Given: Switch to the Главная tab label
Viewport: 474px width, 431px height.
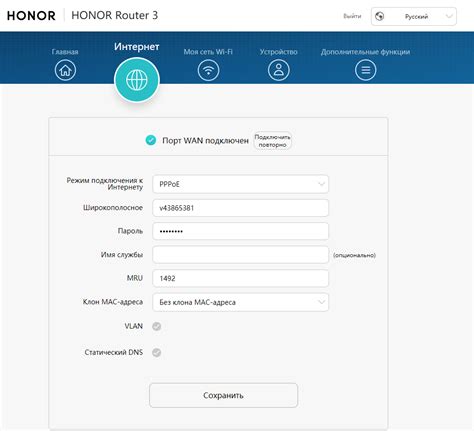Looking at the screenshot, I should (65, 52).
